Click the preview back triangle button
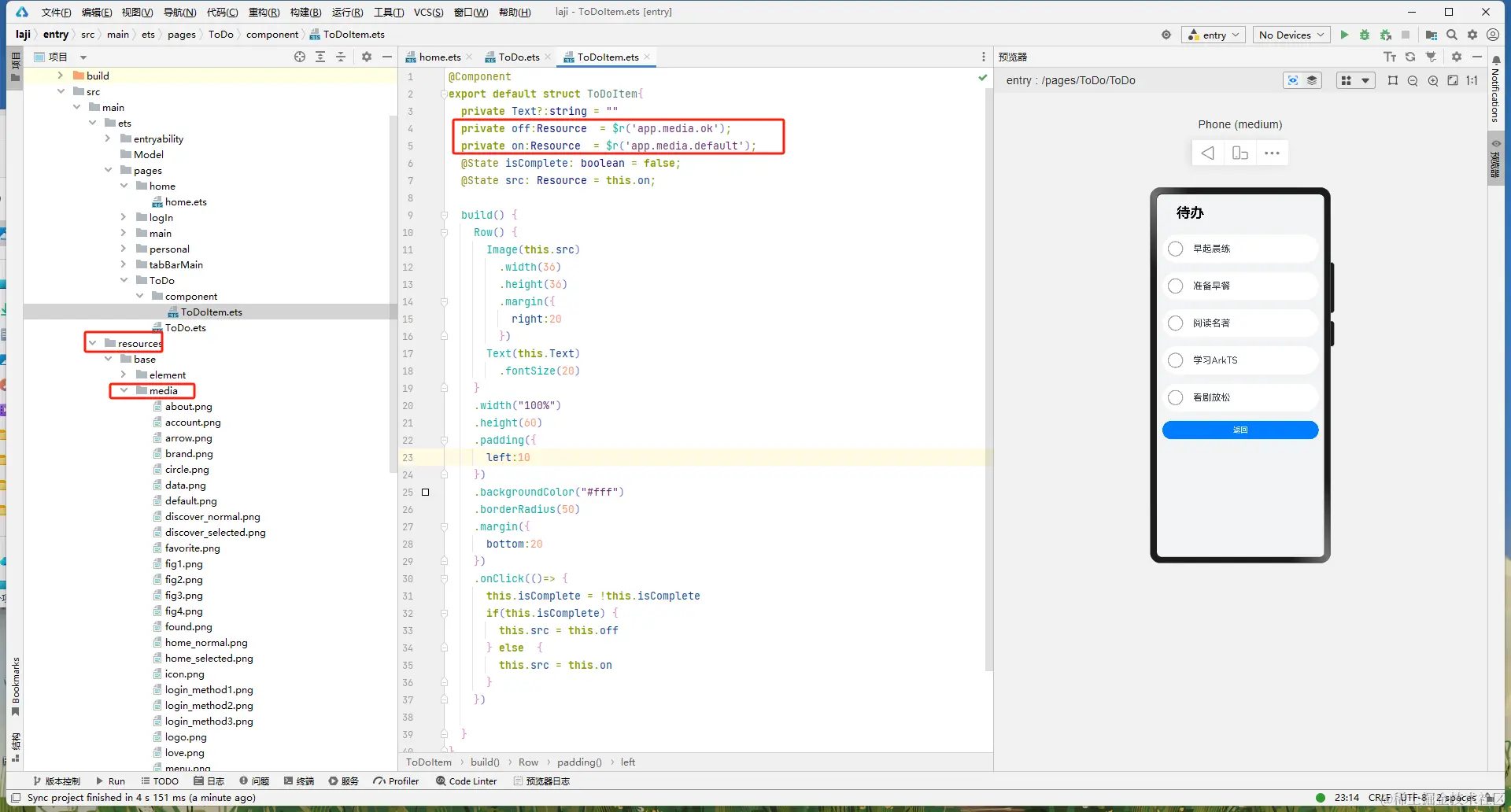Image resolution: width=1511 pixels, height=812 pixels. point(1208,153)
